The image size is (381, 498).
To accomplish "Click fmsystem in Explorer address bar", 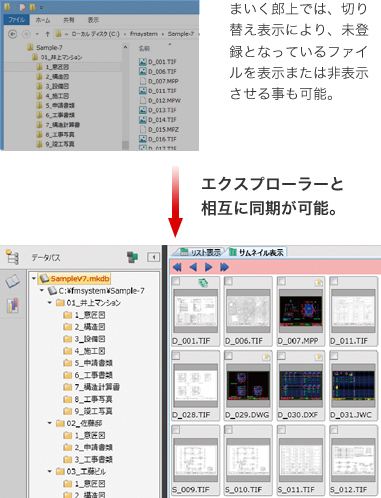I will (144, 34).
